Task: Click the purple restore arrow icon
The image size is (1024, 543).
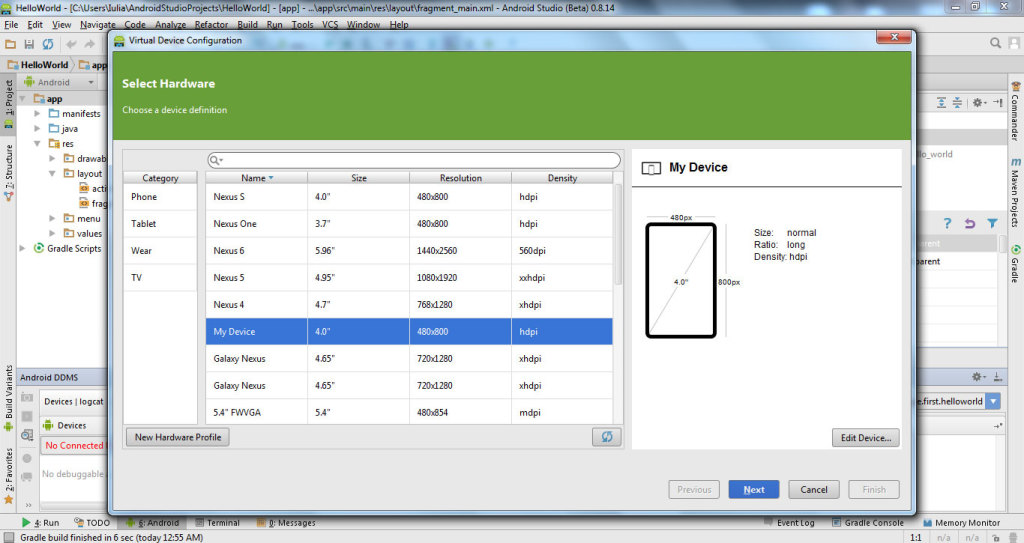Action: tap(970, 223)
